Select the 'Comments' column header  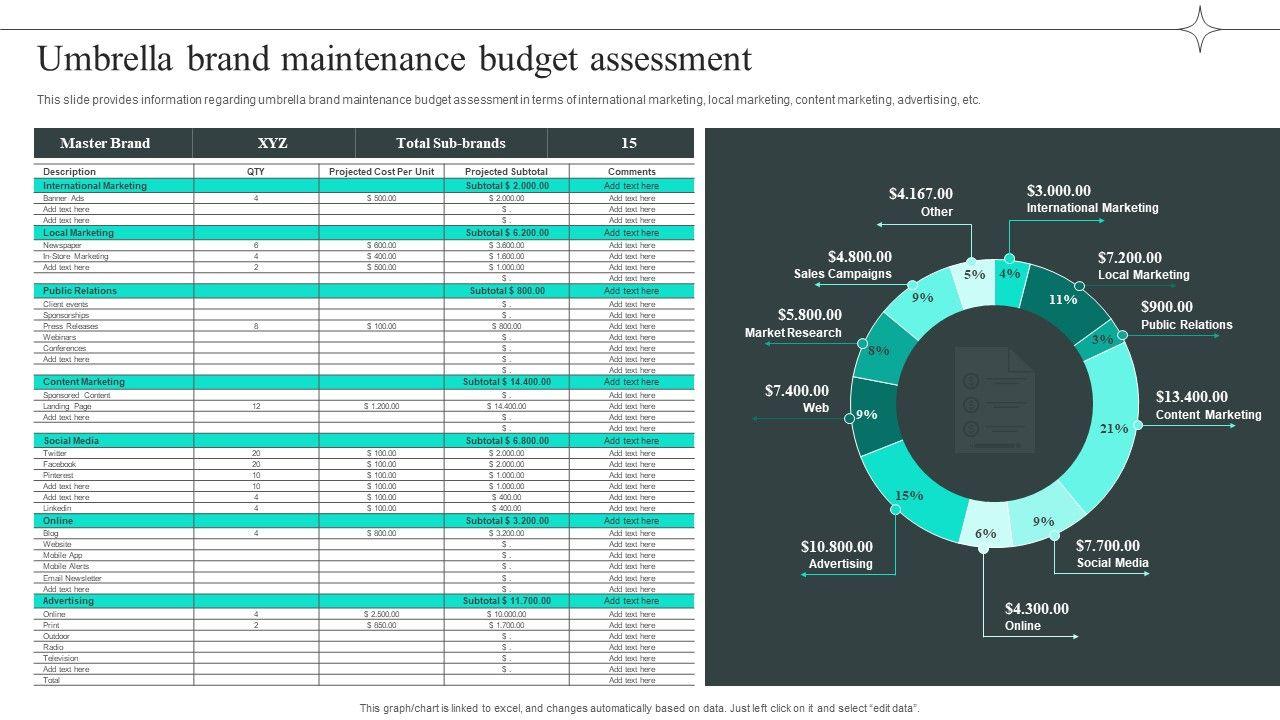(x=632, y=172)
